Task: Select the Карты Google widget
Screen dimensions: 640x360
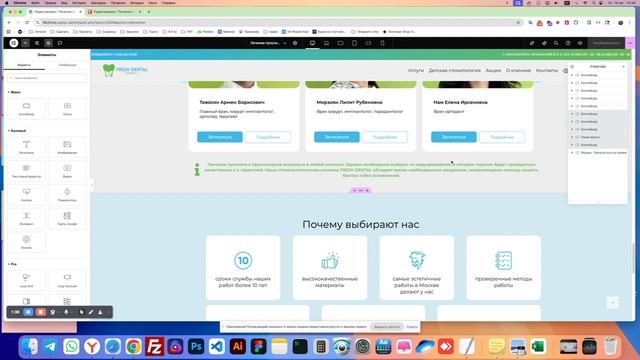Action: point(67,218)
